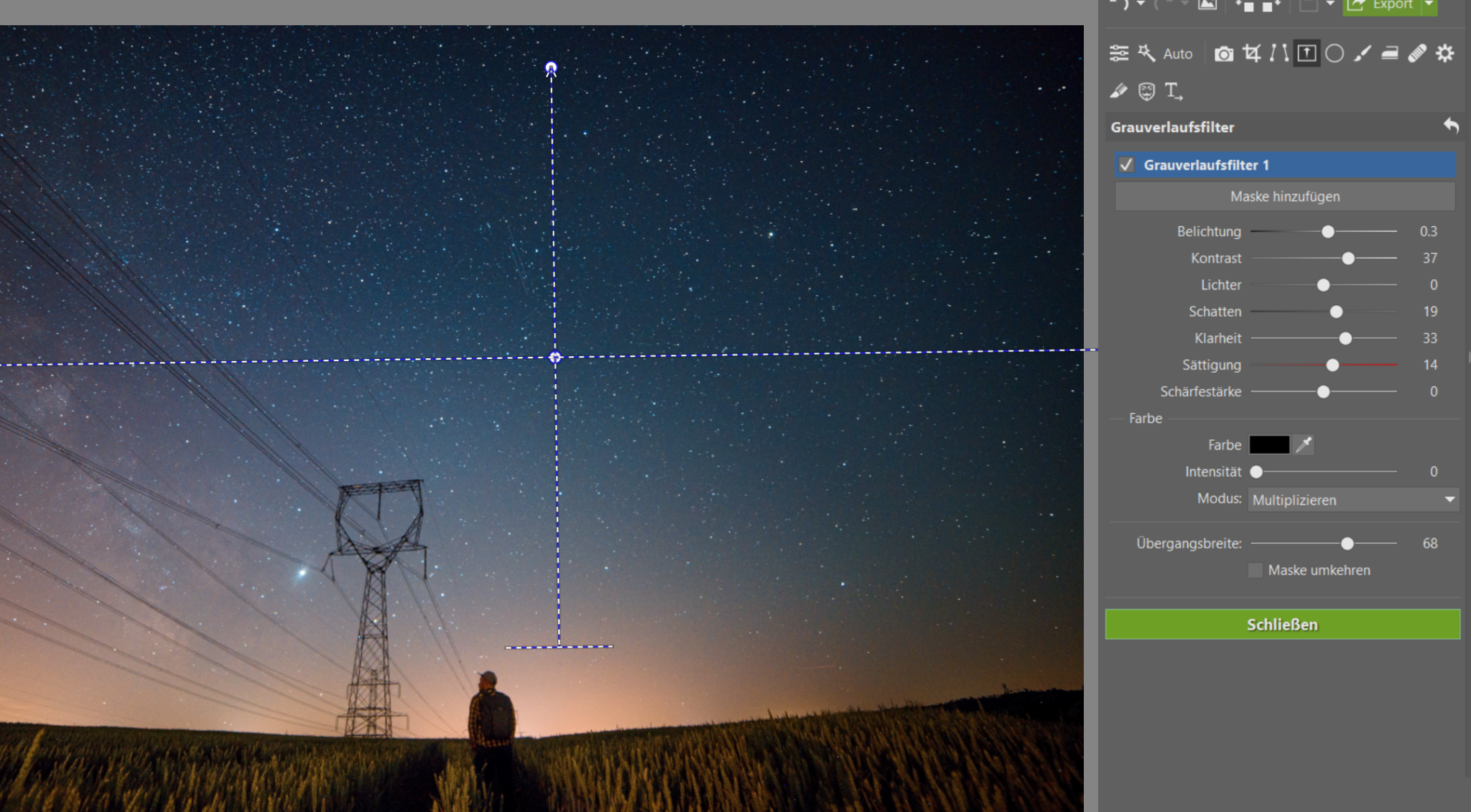Image resolution: width=1471 pixels, height=812 pixels.
Task: Apply Auto enhancement
Action: click(1177, 54)
